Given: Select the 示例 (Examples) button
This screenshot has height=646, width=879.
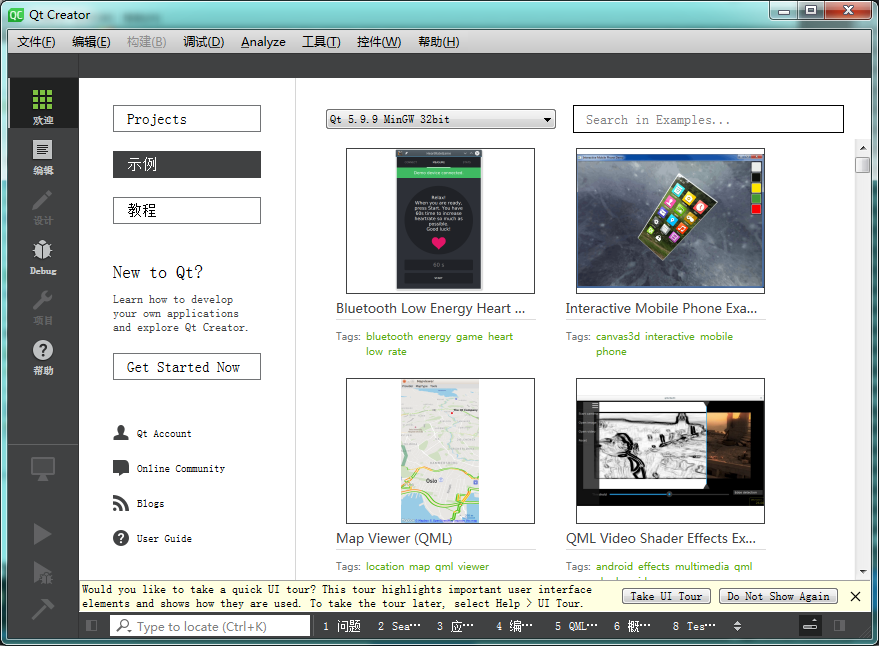Looking at the screenshot, I should [187, 164].
